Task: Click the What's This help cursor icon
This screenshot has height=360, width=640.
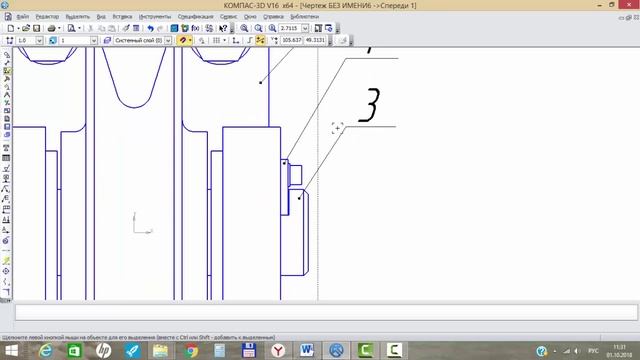Action: [223, 28]
